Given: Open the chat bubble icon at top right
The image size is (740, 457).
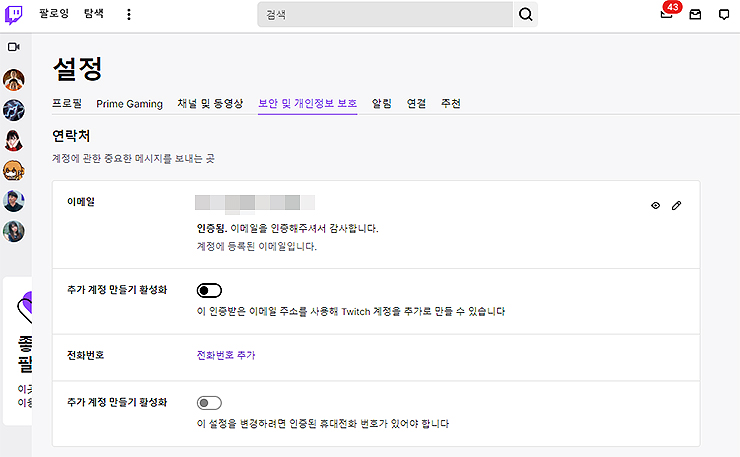Looking at the screenshot, I should coord(724,15).
